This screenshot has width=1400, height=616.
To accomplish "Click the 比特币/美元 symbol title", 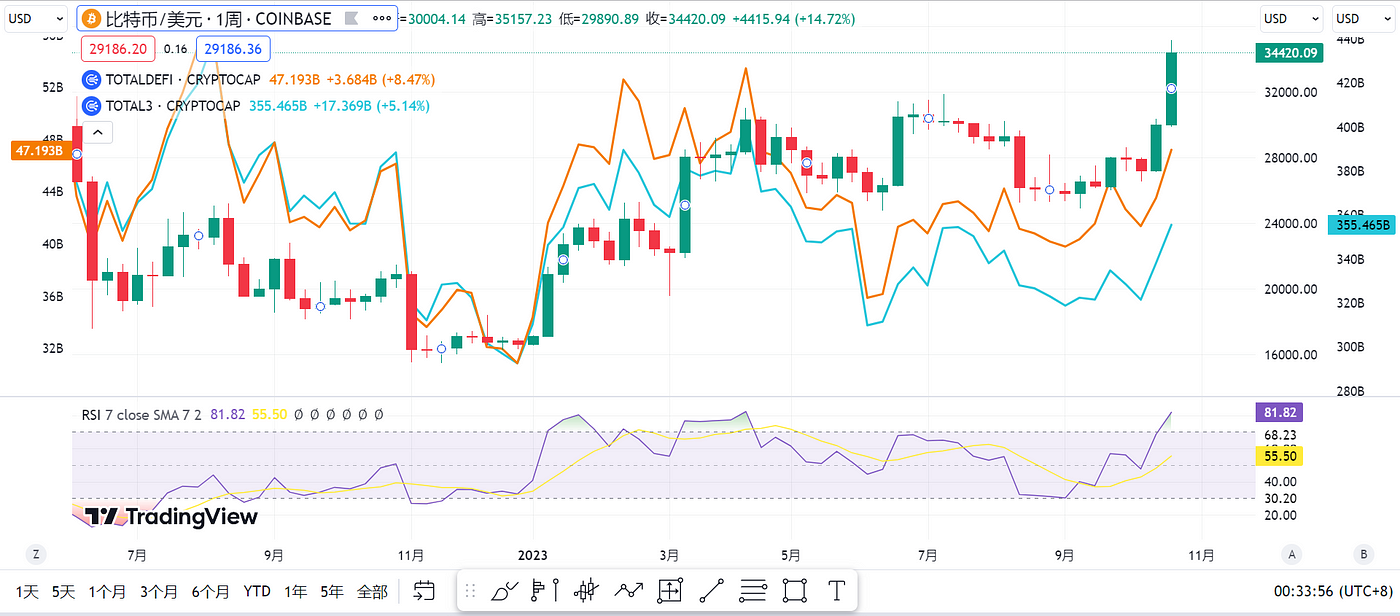I will point(155,19).
